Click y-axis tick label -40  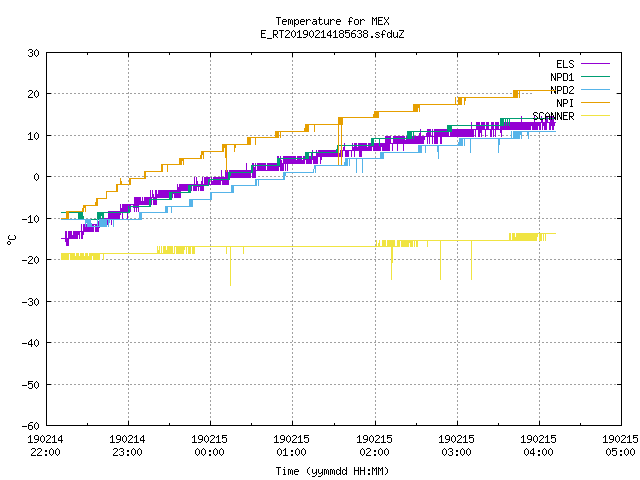[x=31, y=343]
